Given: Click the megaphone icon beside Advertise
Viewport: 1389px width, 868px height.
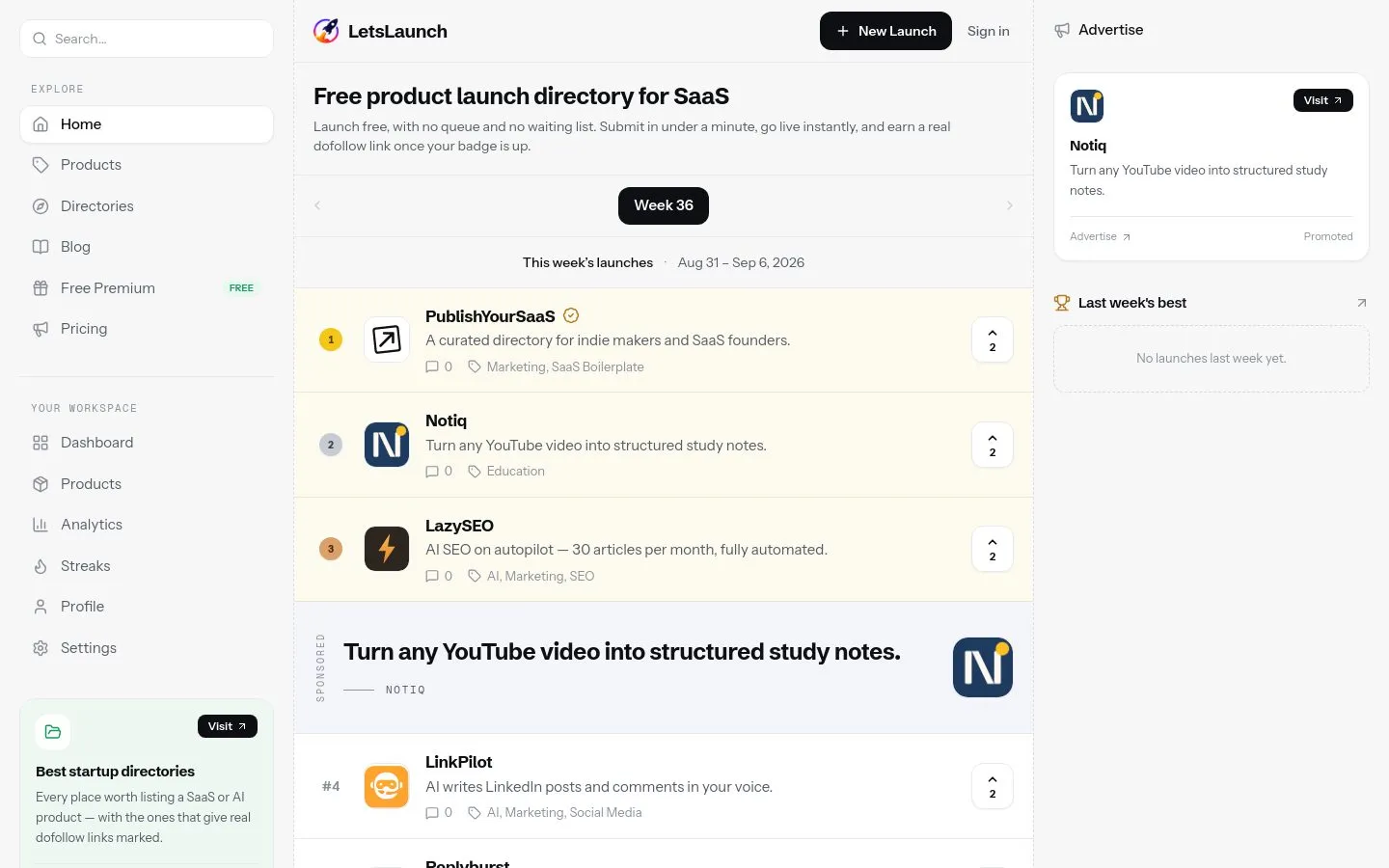Looking at the screenshot, I should click(x=1062, y=31).
